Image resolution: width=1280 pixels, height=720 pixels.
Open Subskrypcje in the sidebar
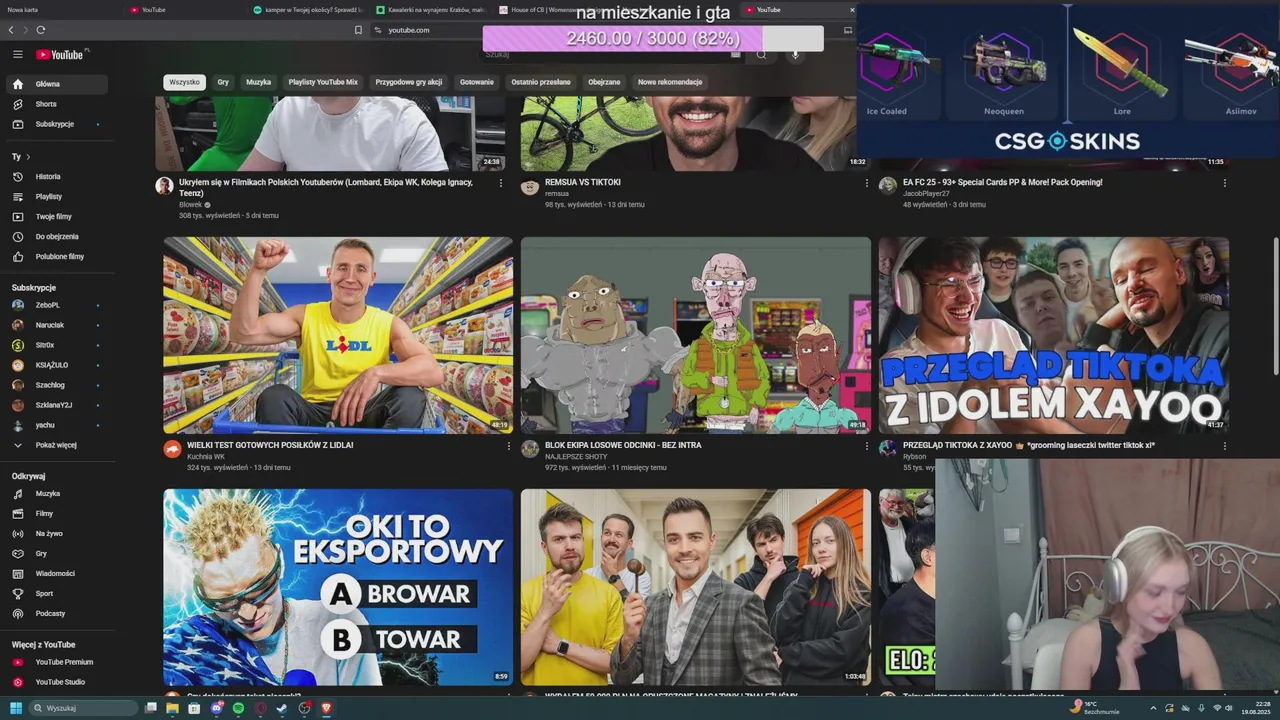coord(57,124)
